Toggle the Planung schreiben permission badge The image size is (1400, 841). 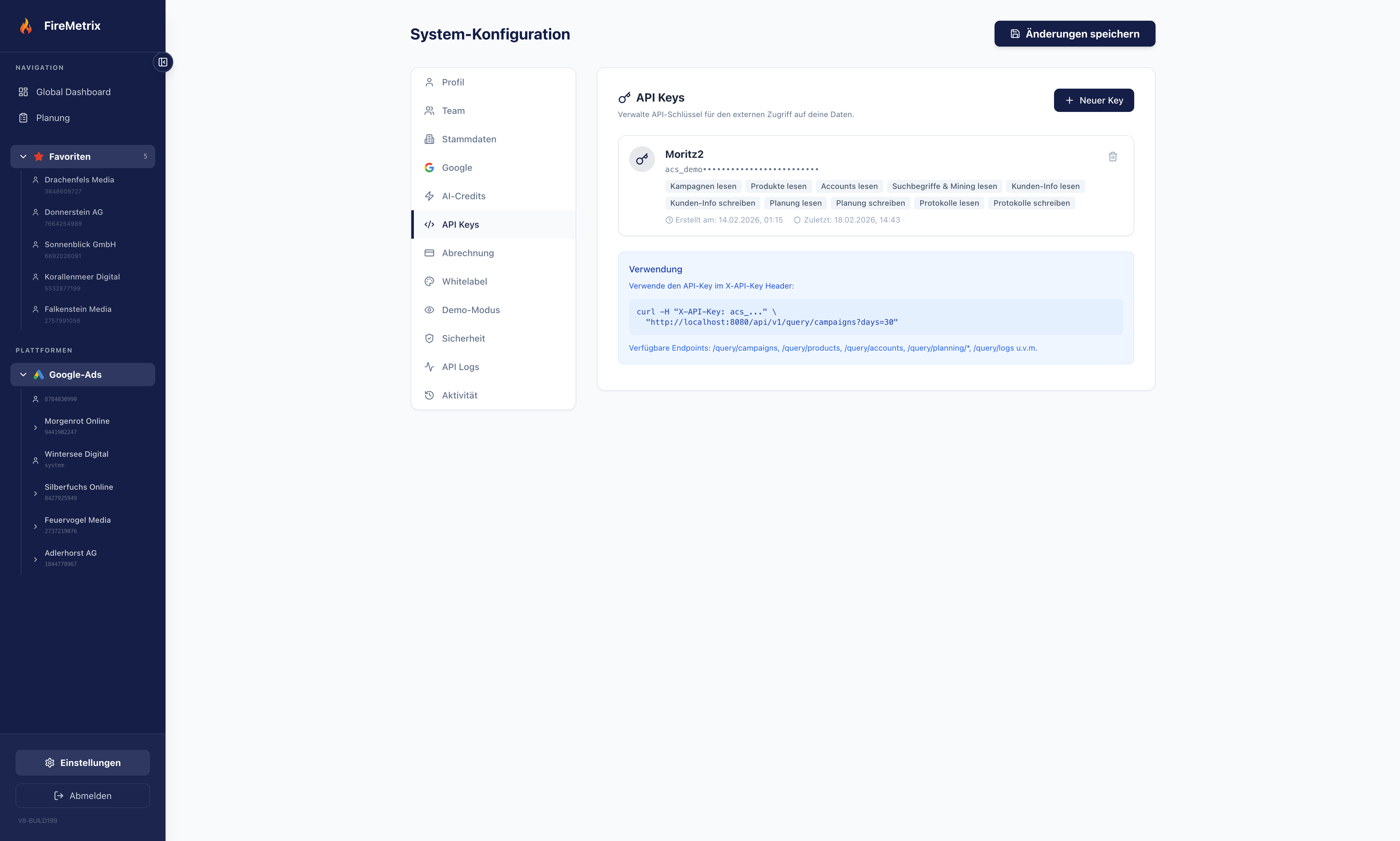(870, 203)
